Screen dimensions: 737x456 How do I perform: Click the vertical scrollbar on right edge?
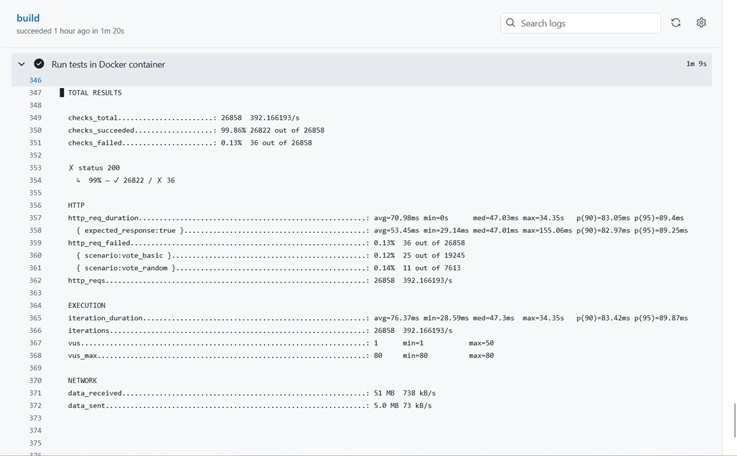point(733,419)
